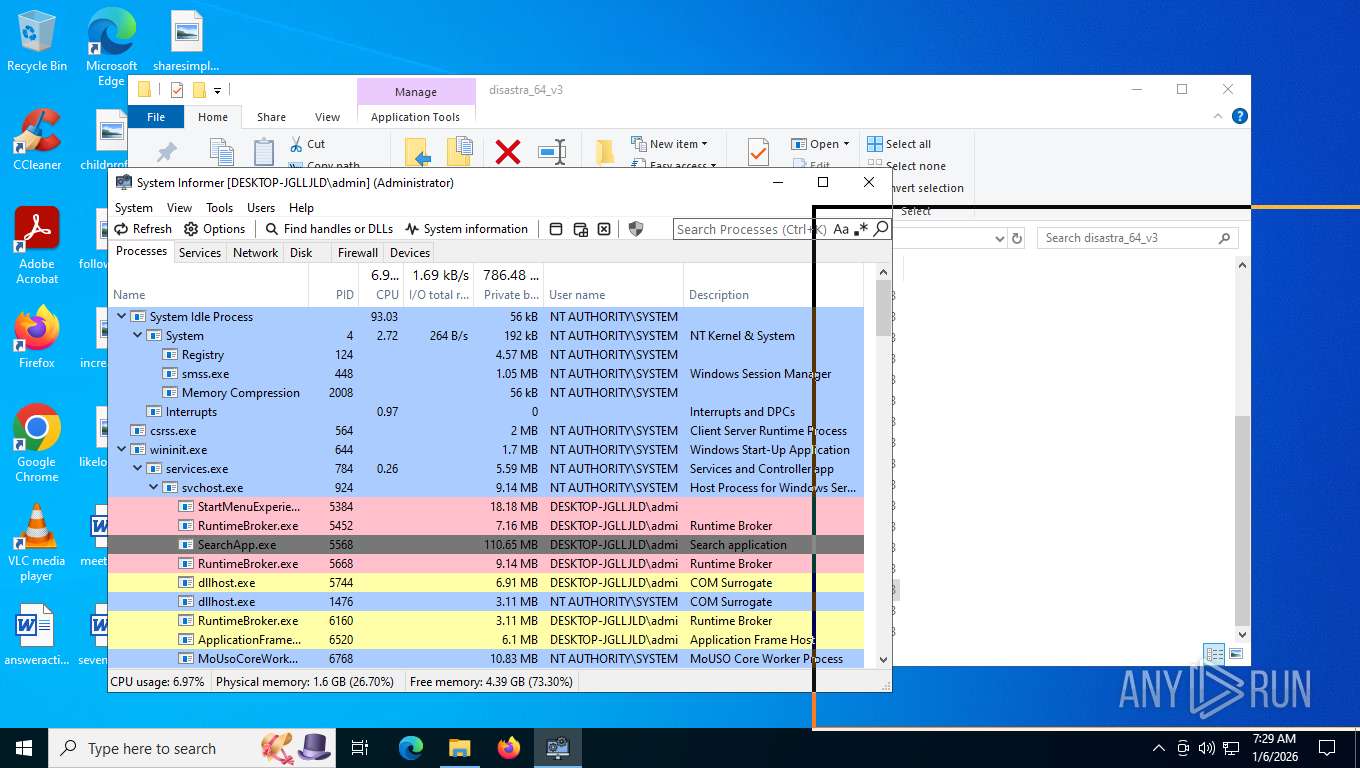
Task: Click the New folder icon in Explorer ribbon
Action: click(x=605, y=152)
